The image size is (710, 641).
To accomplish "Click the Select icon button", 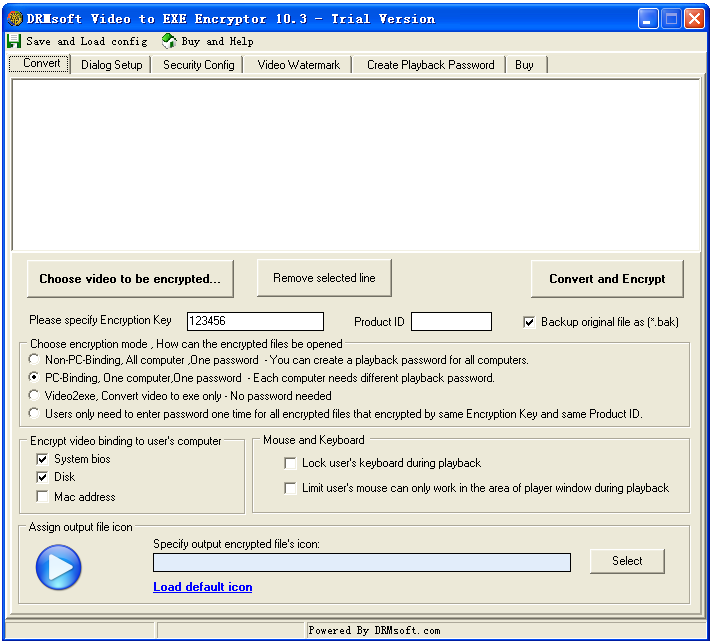I will (627, 561).
